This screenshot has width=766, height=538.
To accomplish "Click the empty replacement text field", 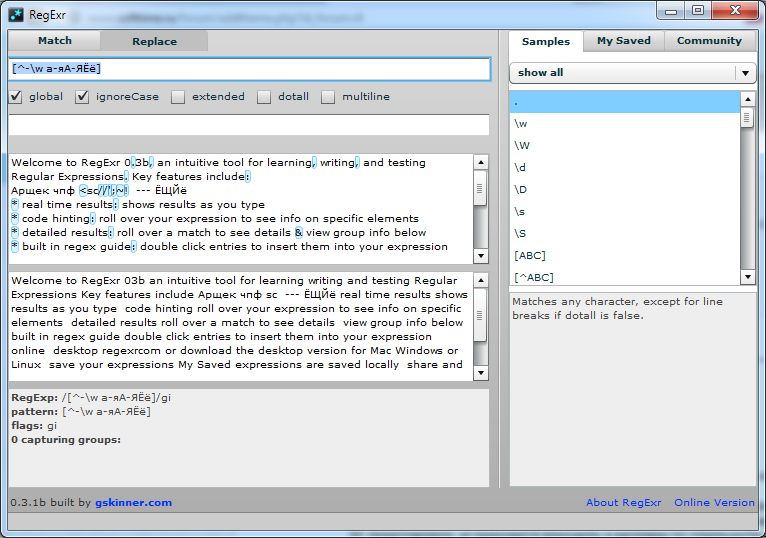I will click(x=249, y=125).
